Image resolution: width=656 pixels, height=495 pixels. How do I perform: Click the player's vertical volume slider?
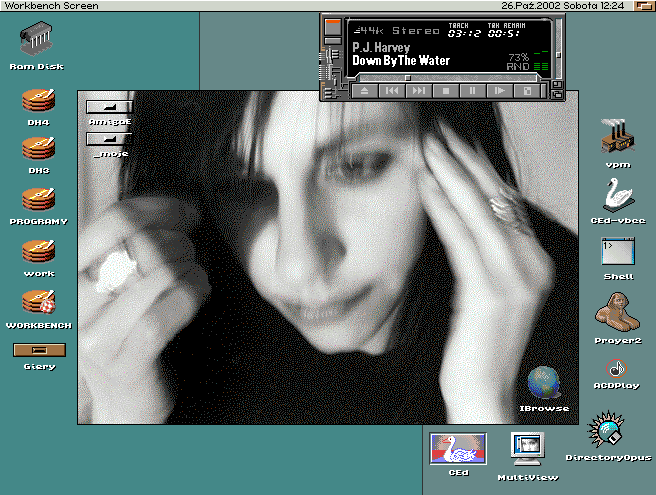coord(558,48)
